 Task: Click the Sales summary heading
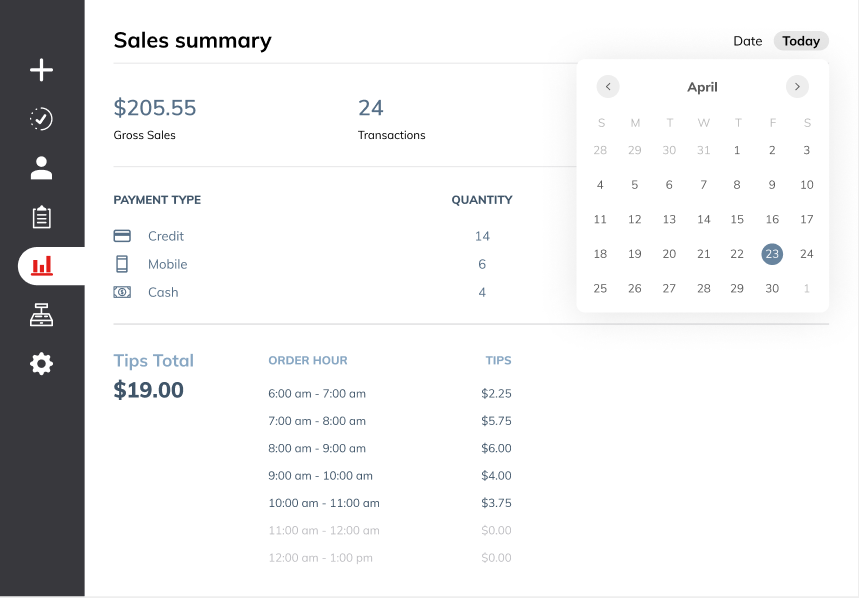click(x=192, y=41)
